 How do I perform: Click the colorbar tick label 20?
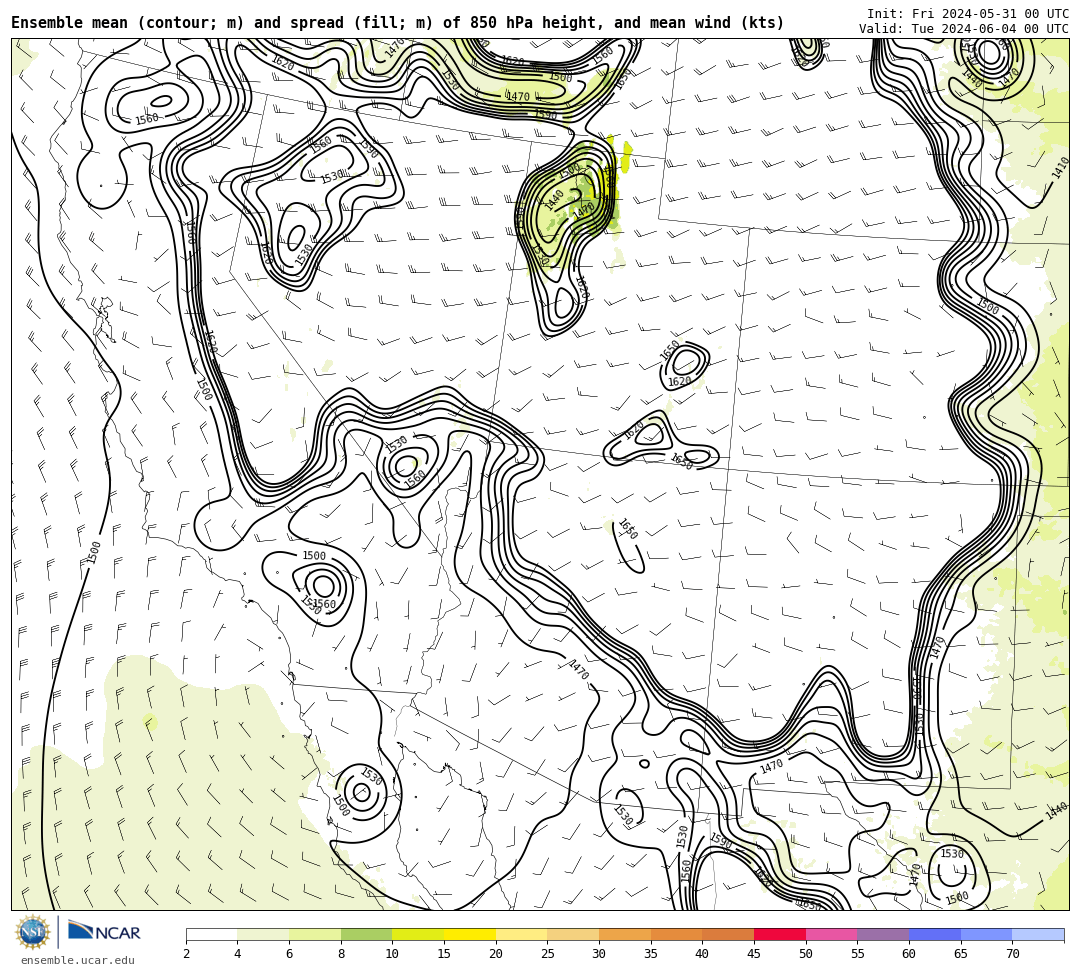(x=496, y=954)
